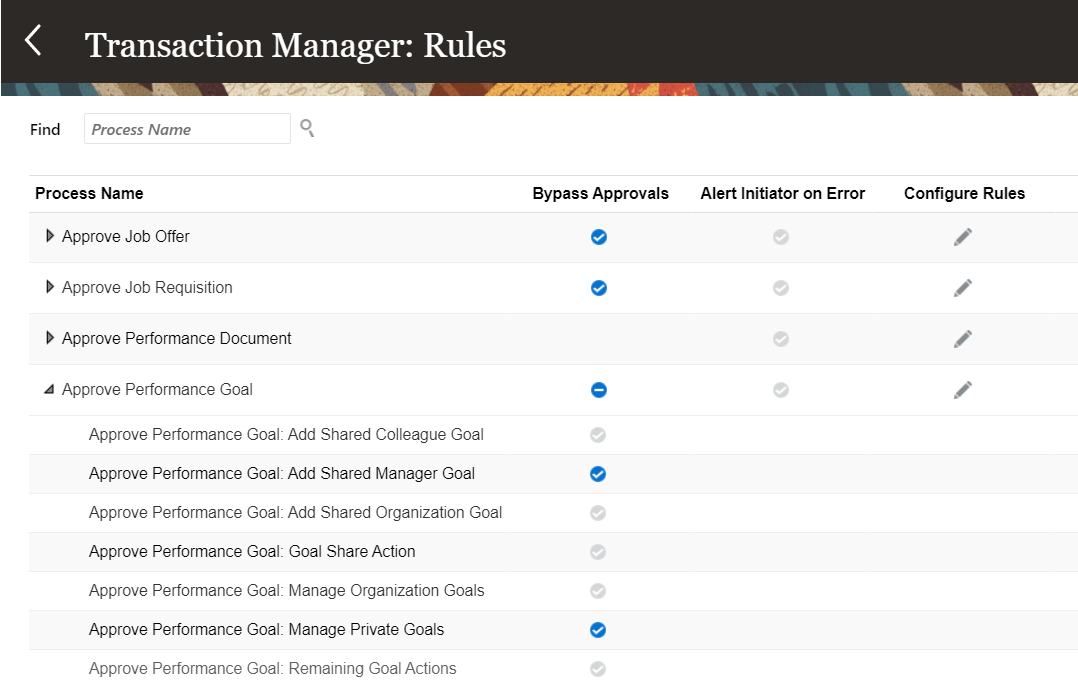Open pencil editor for Approve Performance Document
This screenshot has width=1078, height=688.
pyautogui.click(x=962, y=338)
